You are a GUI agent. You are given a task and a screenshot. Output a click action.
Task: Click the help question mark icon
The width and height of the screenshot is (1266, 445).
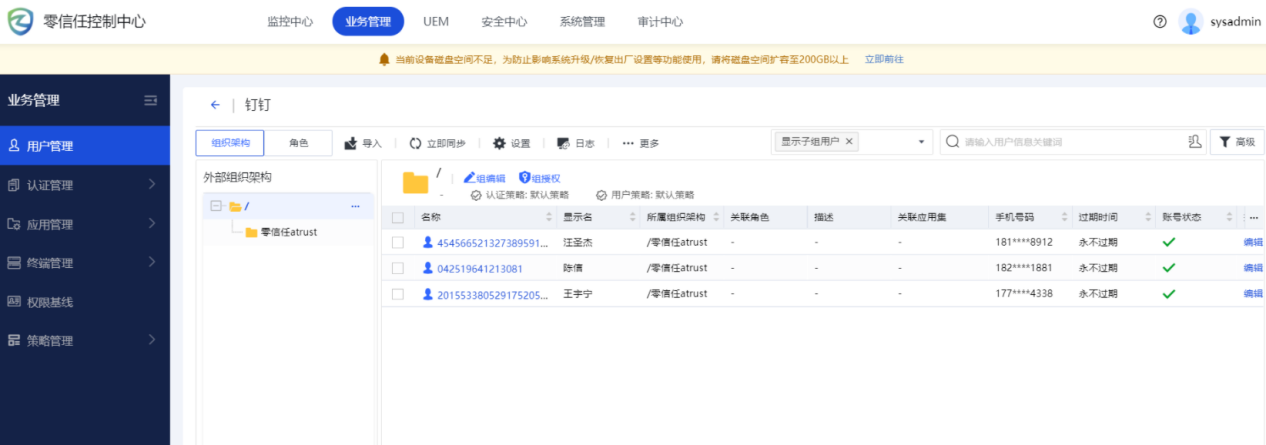[x=1160, y=21]
